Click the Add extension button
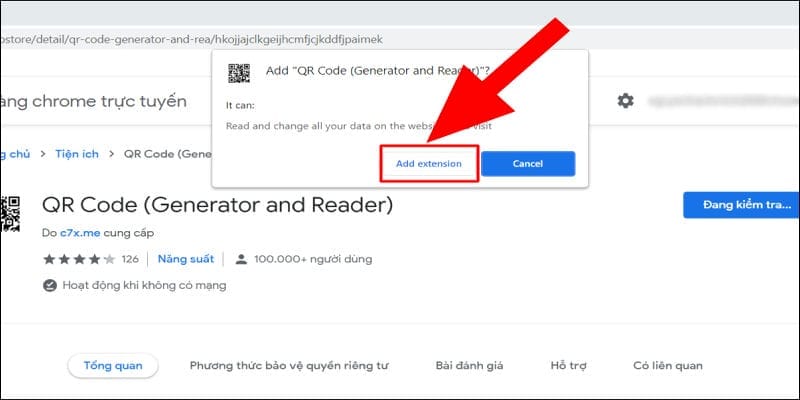Image resolution: width=800 pixels, height=400 pixels. pyautogui.click(x=429, y=164)
